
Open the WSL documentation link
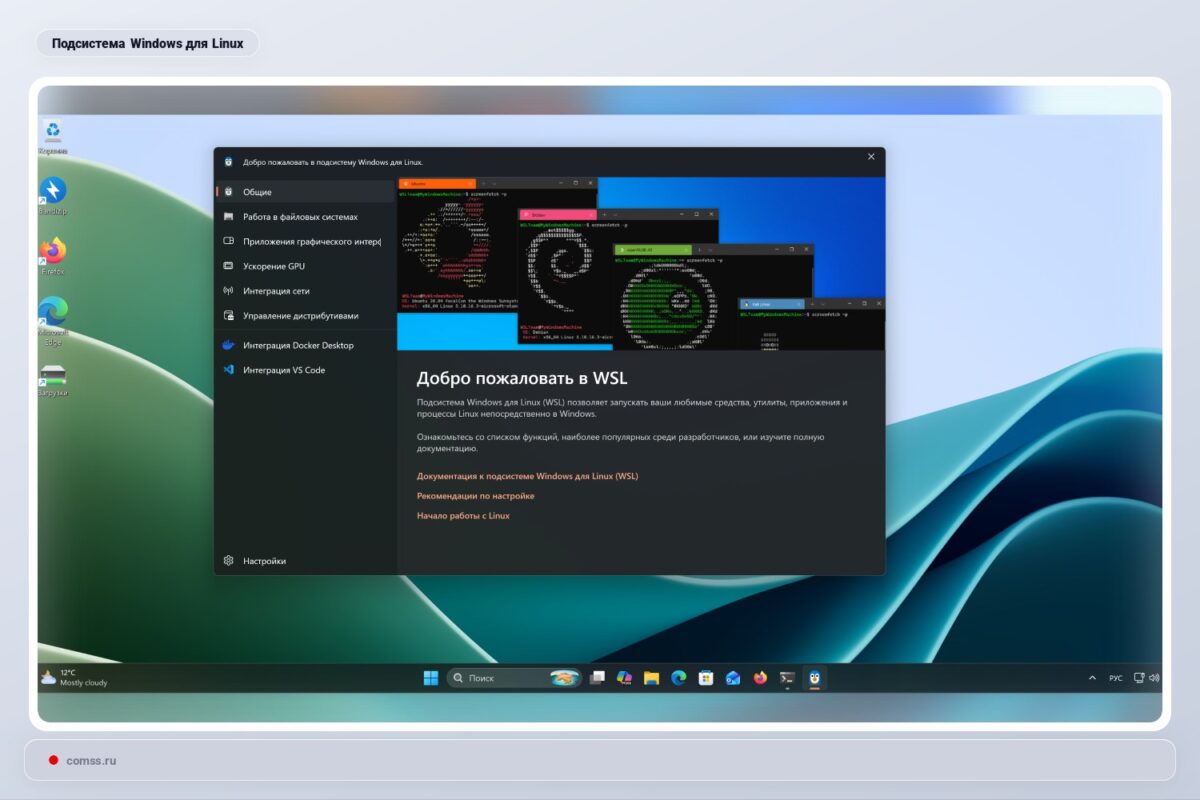coord(527,476)
